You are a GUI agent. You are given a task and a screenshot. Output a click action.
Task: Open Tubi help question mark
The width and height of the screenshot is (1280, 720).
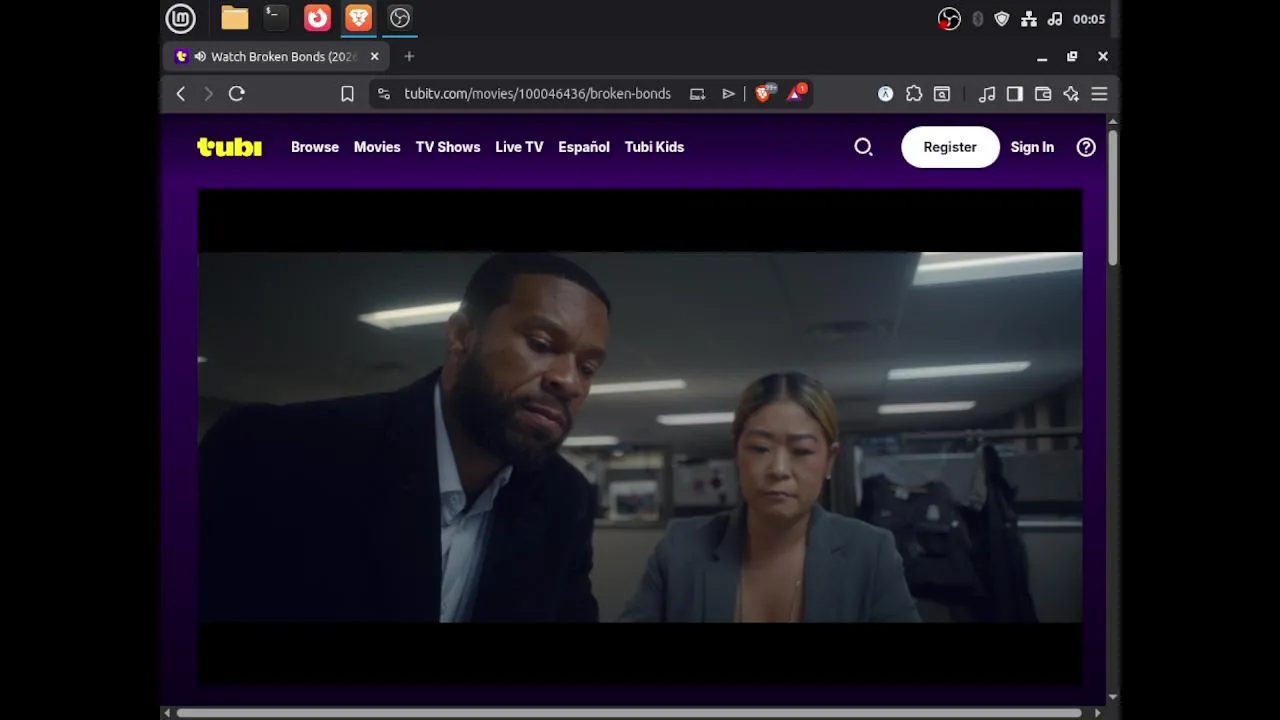coord(1086,147)
